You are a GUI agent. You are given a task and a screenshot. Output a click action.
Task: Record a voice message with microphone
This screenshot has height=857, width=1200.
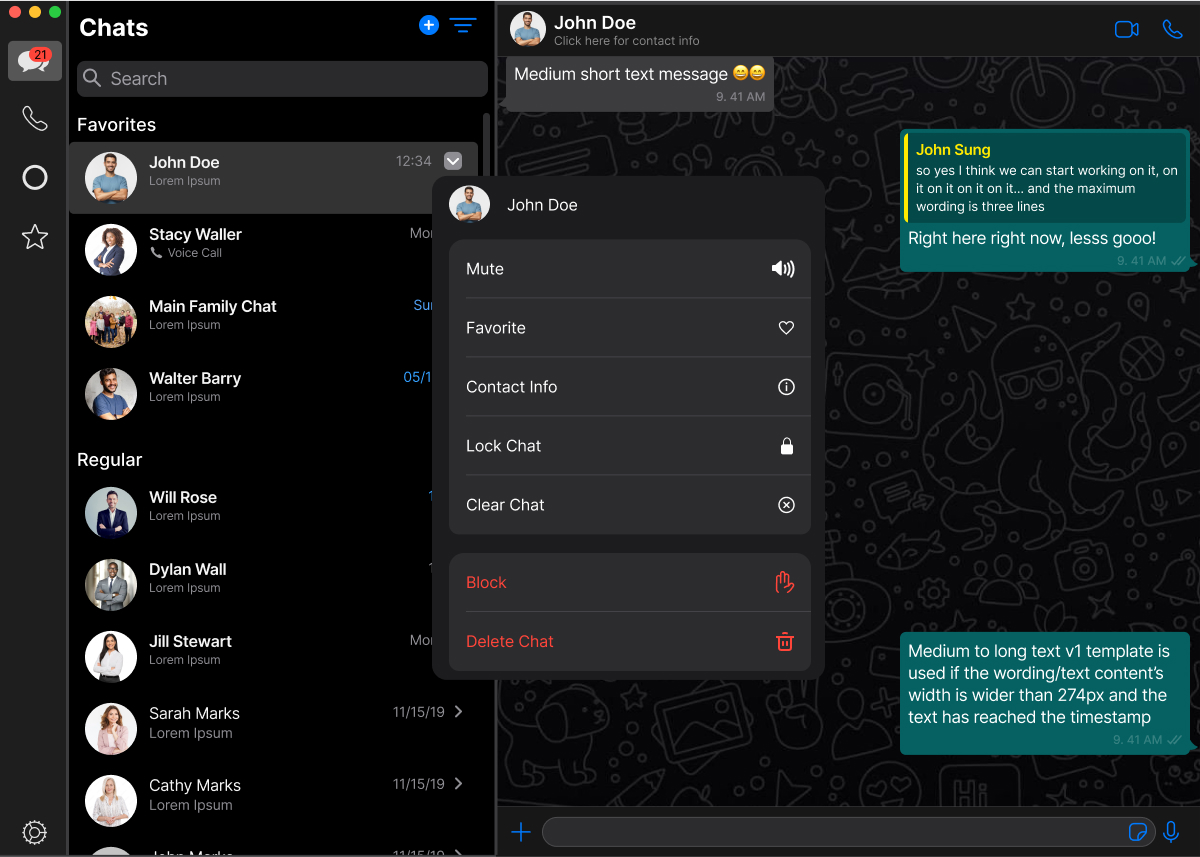point(1171,831)
